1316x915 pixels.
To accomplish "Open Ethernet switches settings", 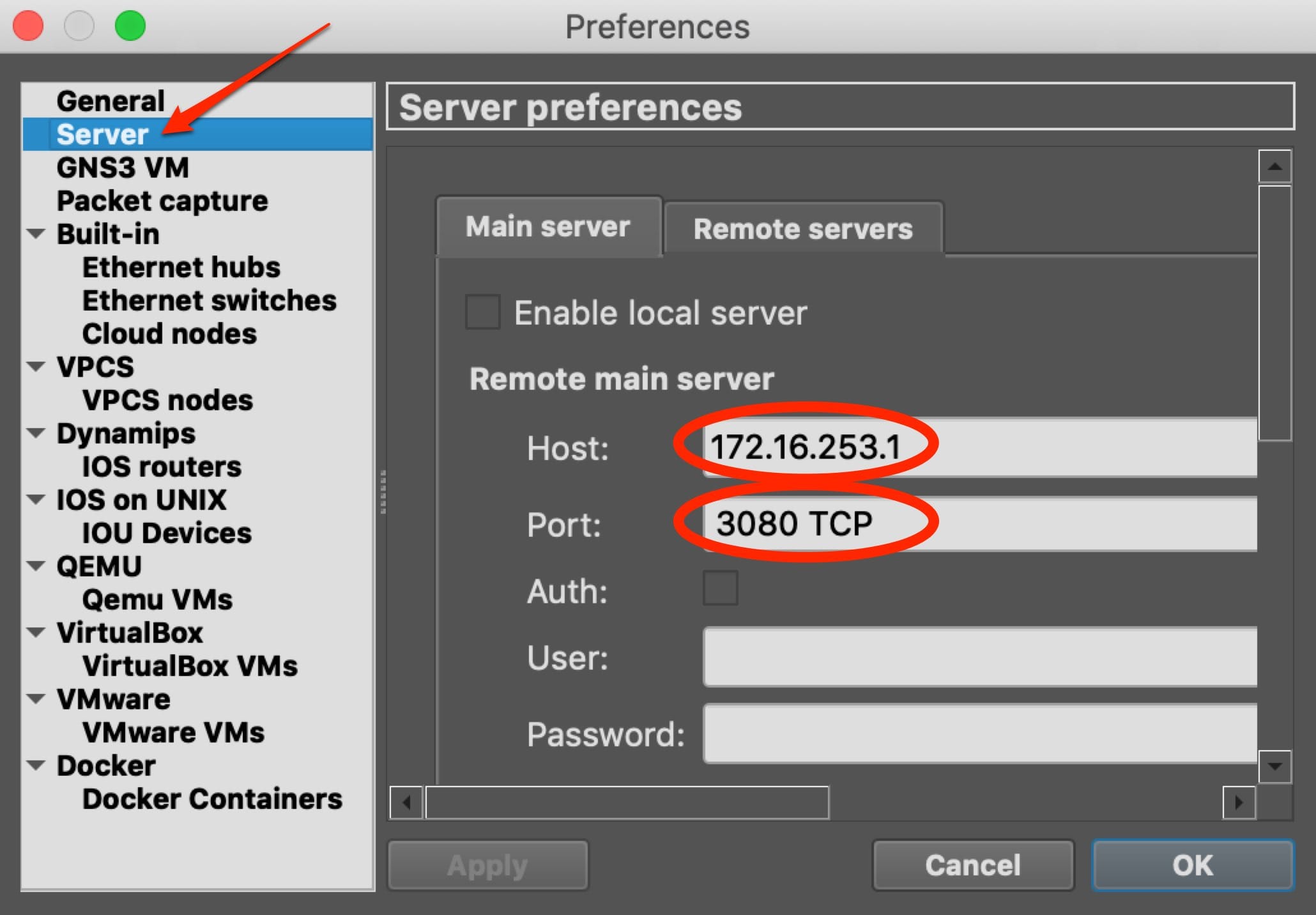I will coord(197,300).
